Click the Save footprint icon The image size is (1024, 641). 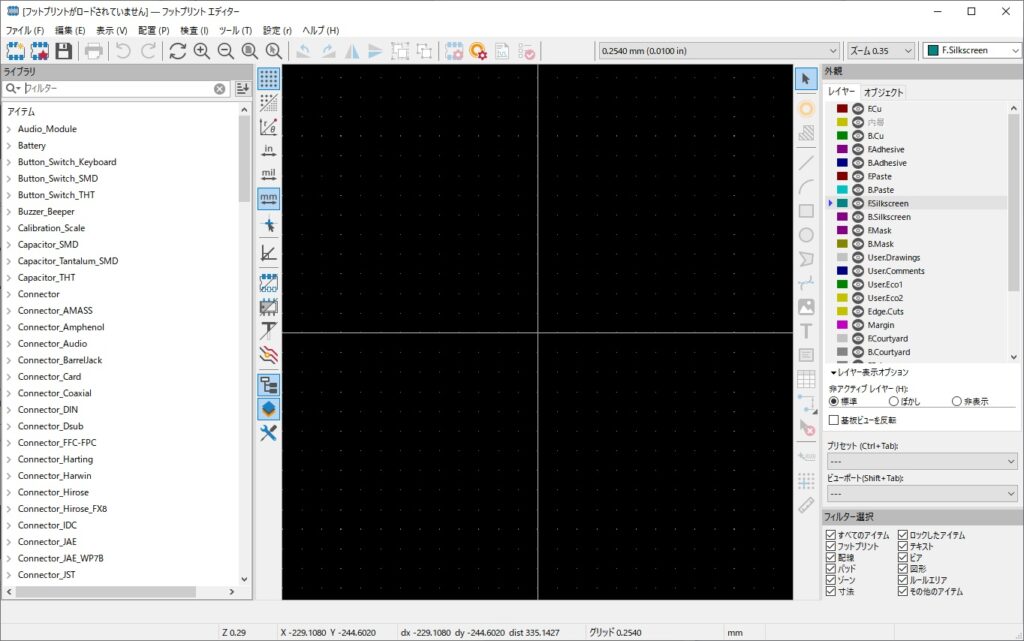click(64, 51)
